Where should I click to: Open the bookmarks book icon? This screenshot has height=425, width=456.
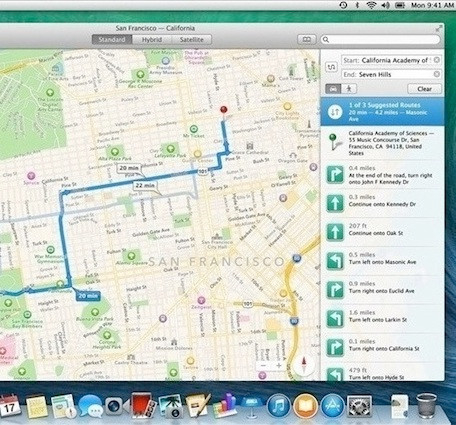[x=307, y=40]
